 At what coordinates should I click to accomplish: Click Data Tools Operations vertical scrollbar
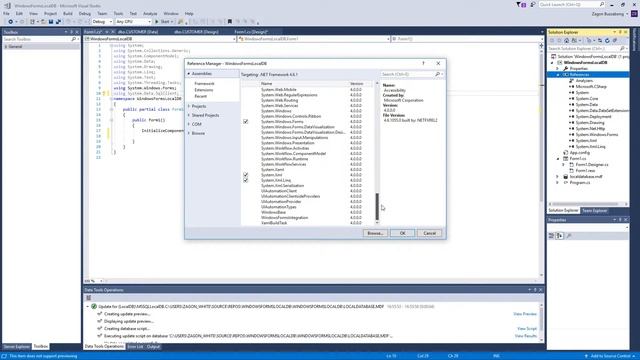point(542,322)
